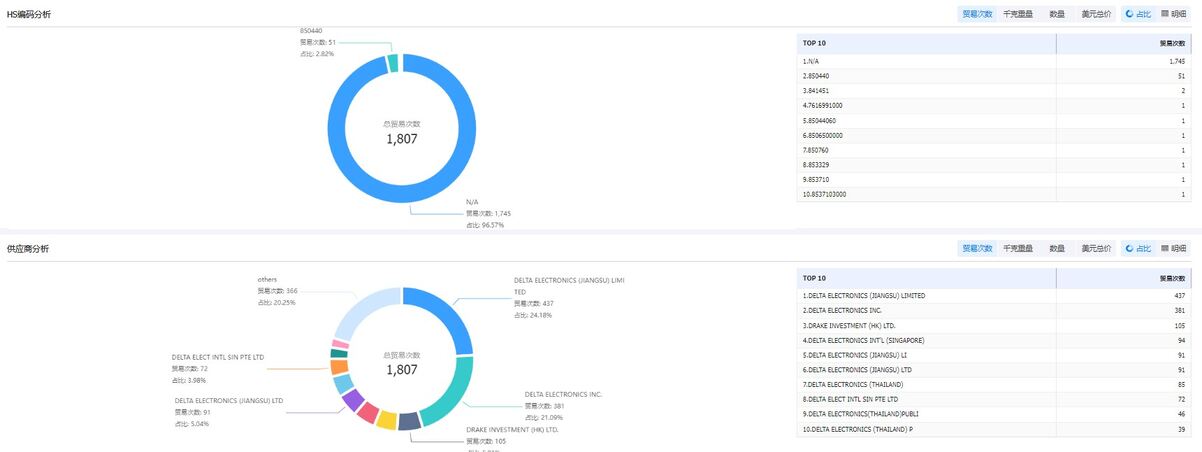Show 明细 detail view in HS编码分析
The image size is (1202, 452).
coord(1173,14)
